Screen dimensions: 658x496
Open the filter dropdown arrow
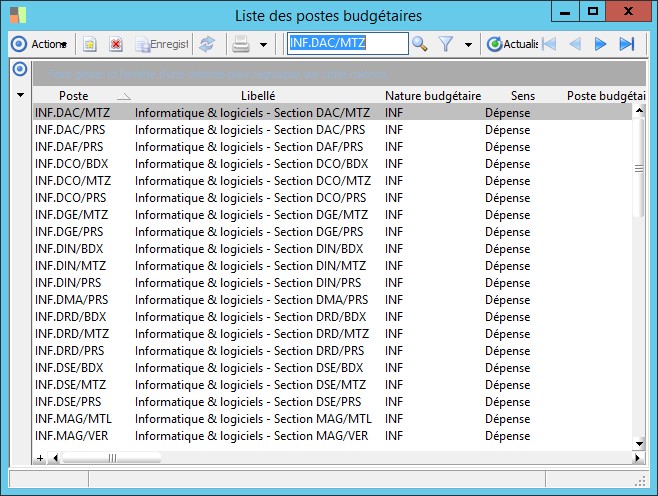point(468,44)
